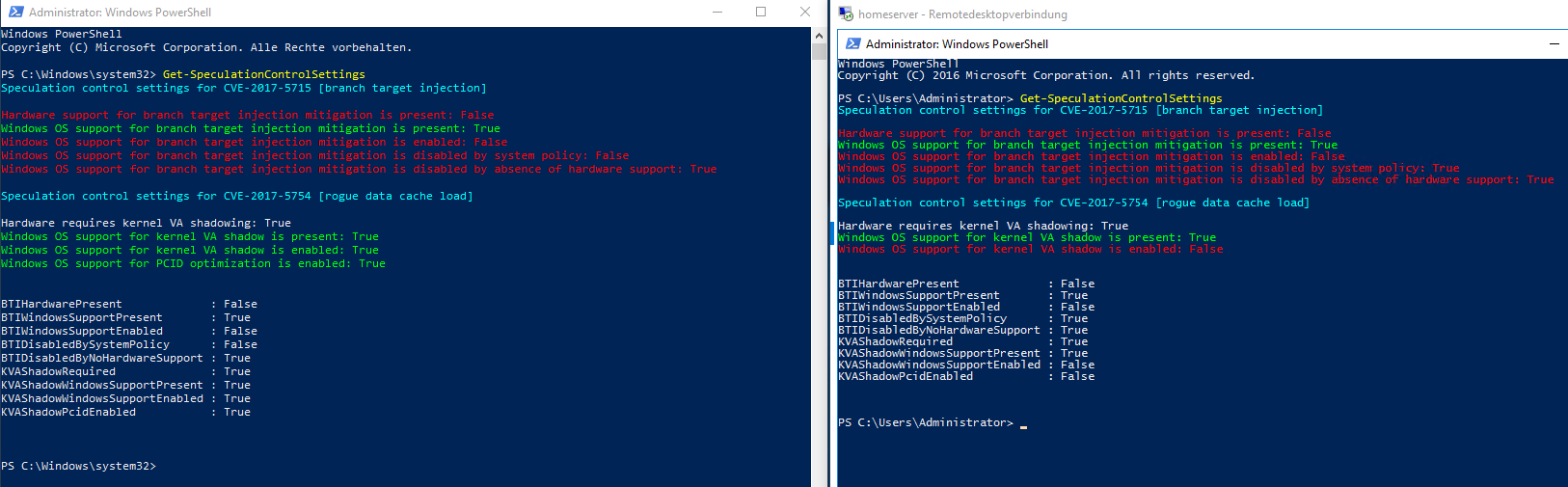Click KVAShadowRequired row in remote window
1568x487 pixels.
tap(963, 341)
